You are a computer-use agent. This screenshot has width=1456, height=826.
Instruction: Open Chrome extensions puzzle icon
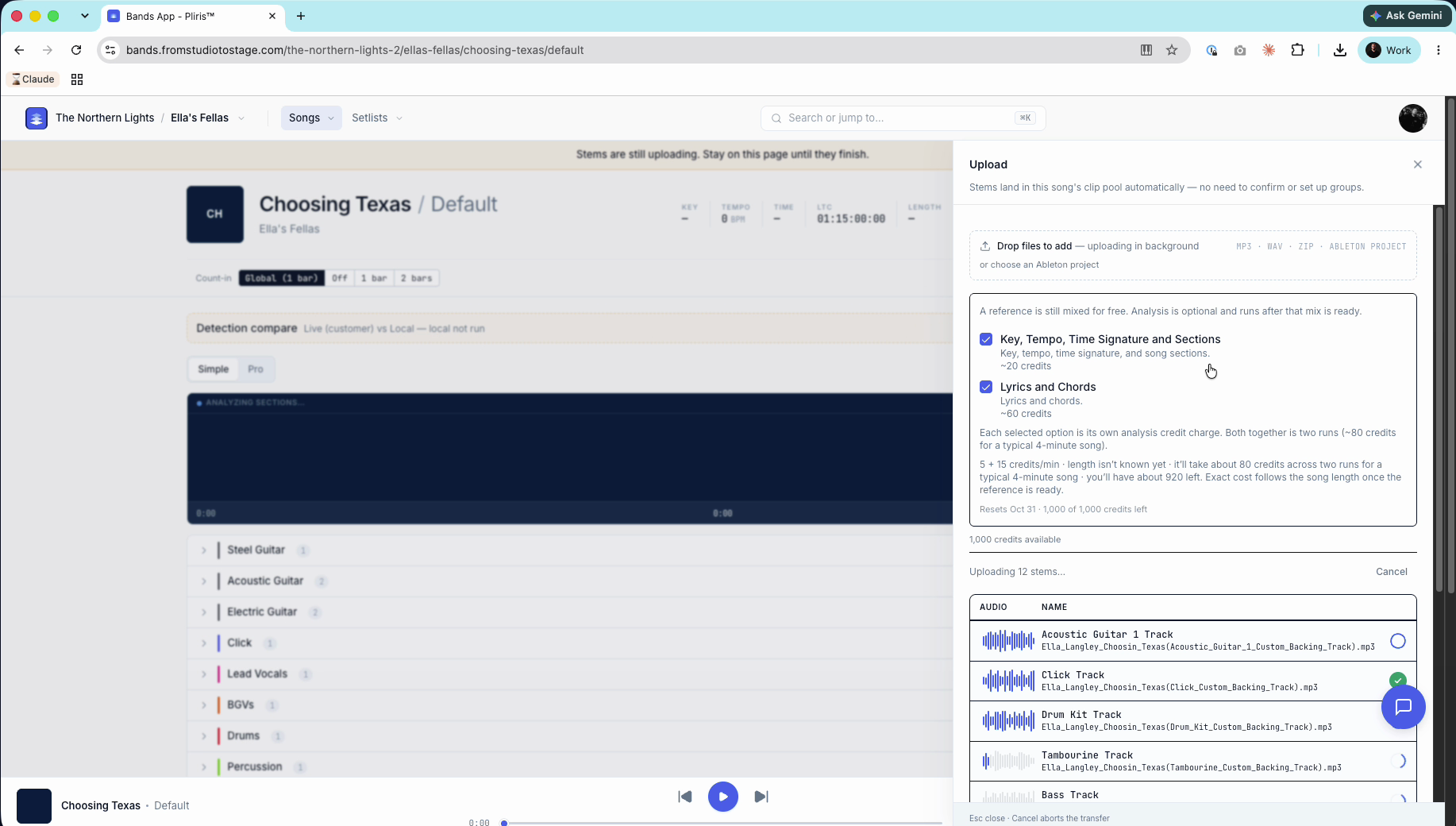point(1297,50)
